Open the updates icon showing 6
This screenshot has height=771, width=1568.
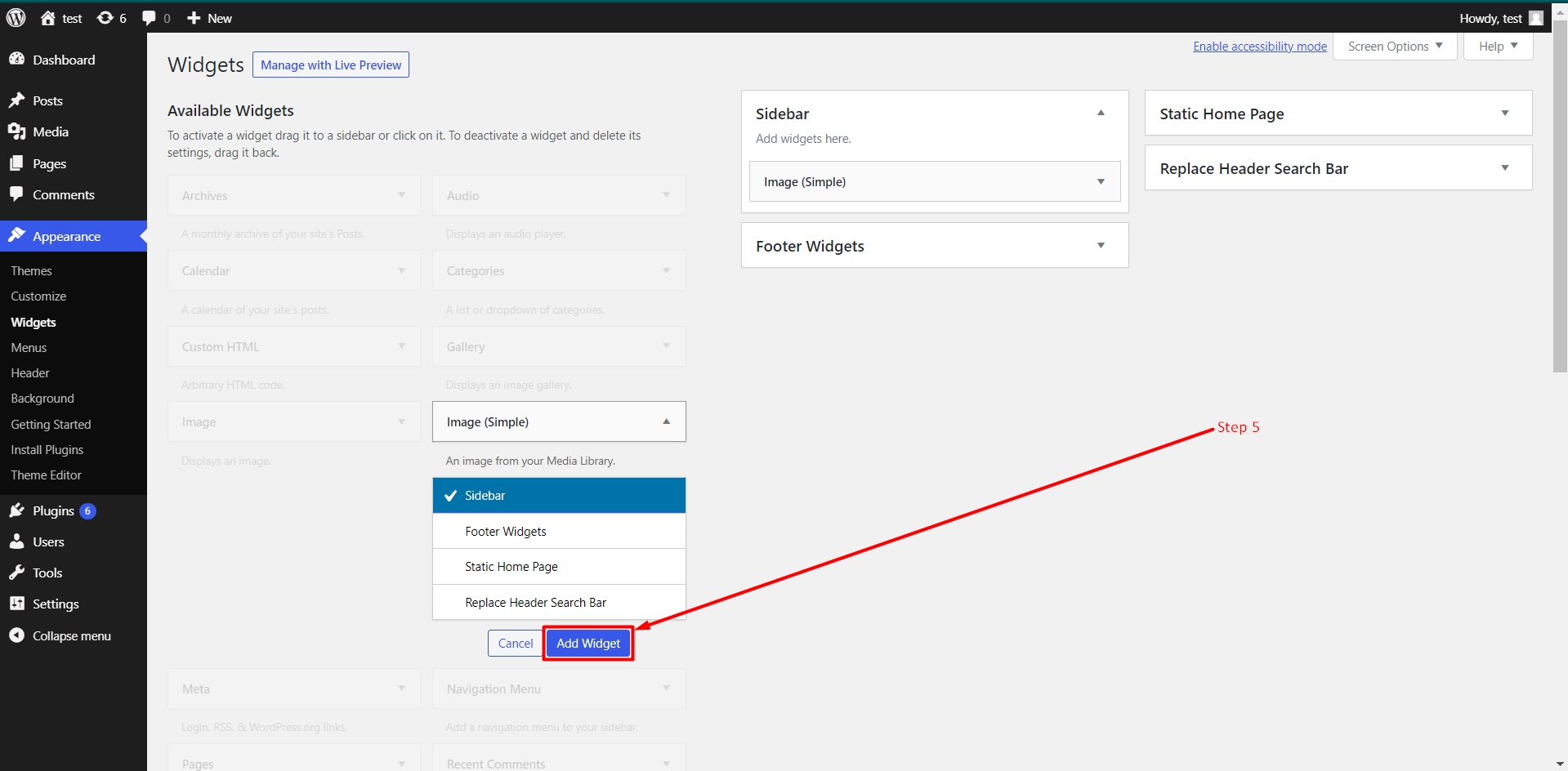(105, 18)
